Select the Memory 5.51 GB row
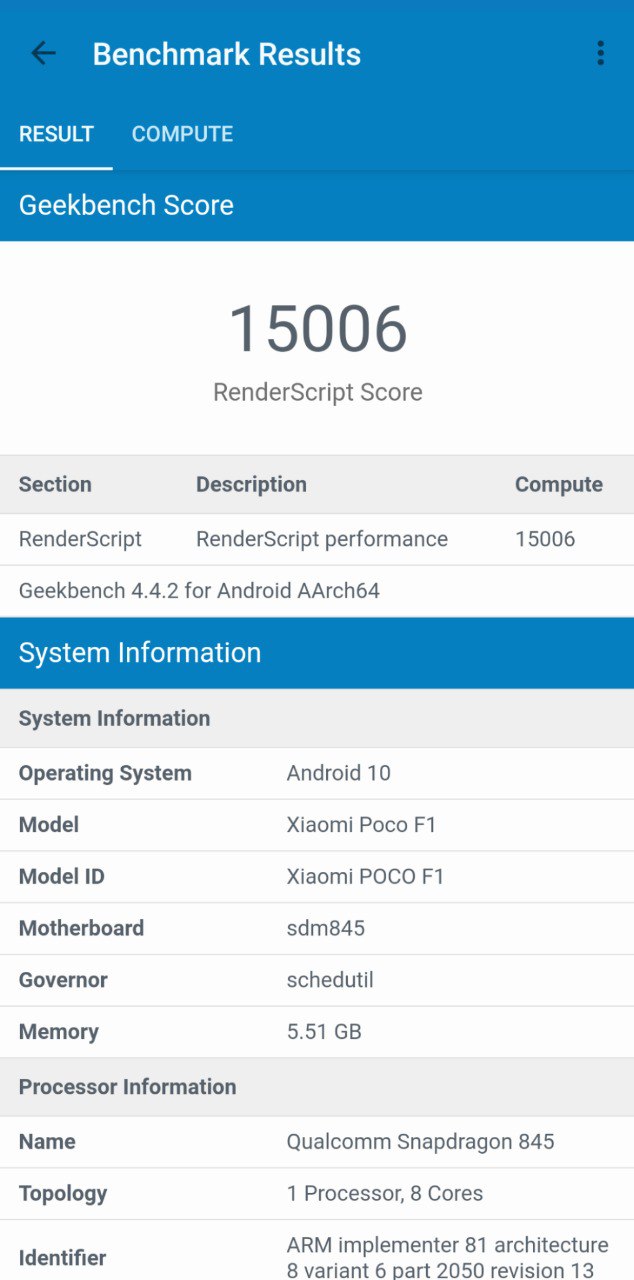Image resolution: width=634 pixels, height=1280 pixels. pyautogui.click(x=317, y=1032)
